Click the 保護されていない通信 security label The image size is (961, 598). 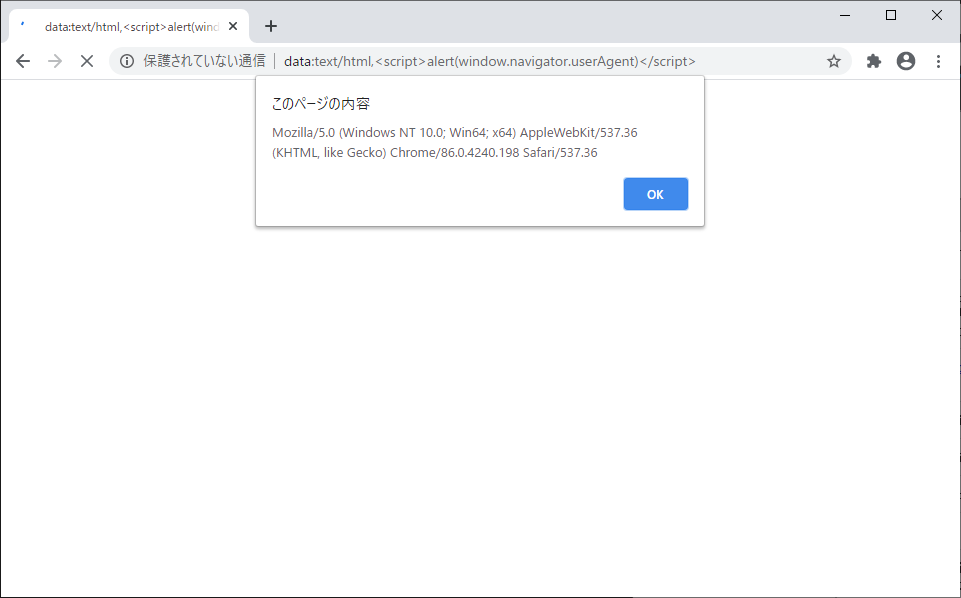pyautogui.click(x=204, y=61)
